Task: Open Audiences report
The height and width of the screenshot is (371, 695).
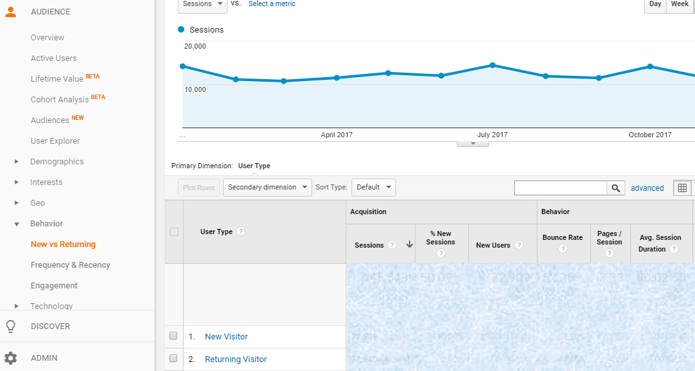Action: 50,120
